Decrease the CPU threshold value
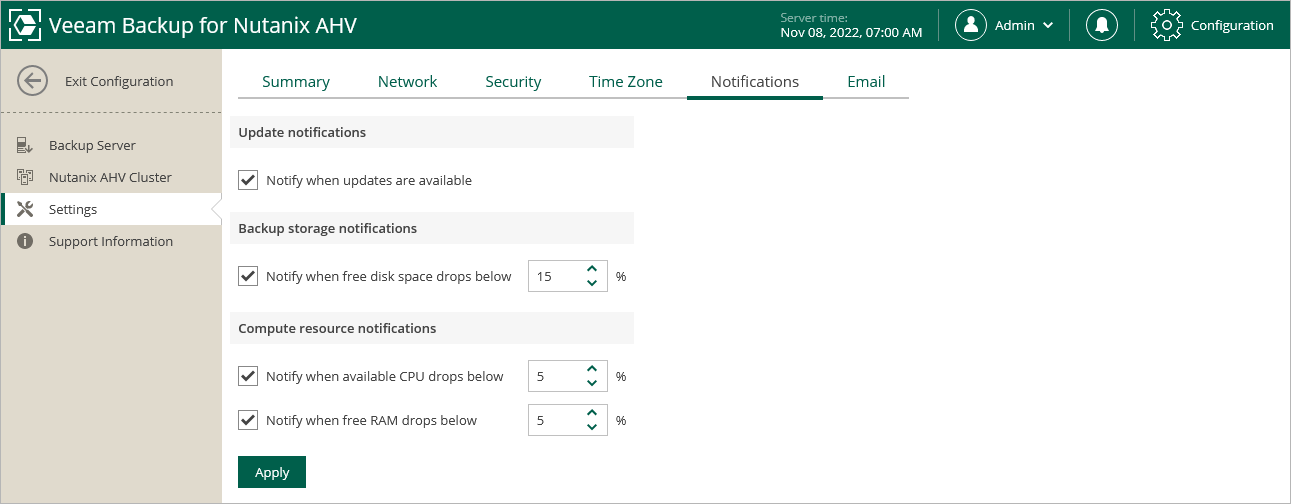This screenshot has height=504, width=1291. click(x=592, y=384)
